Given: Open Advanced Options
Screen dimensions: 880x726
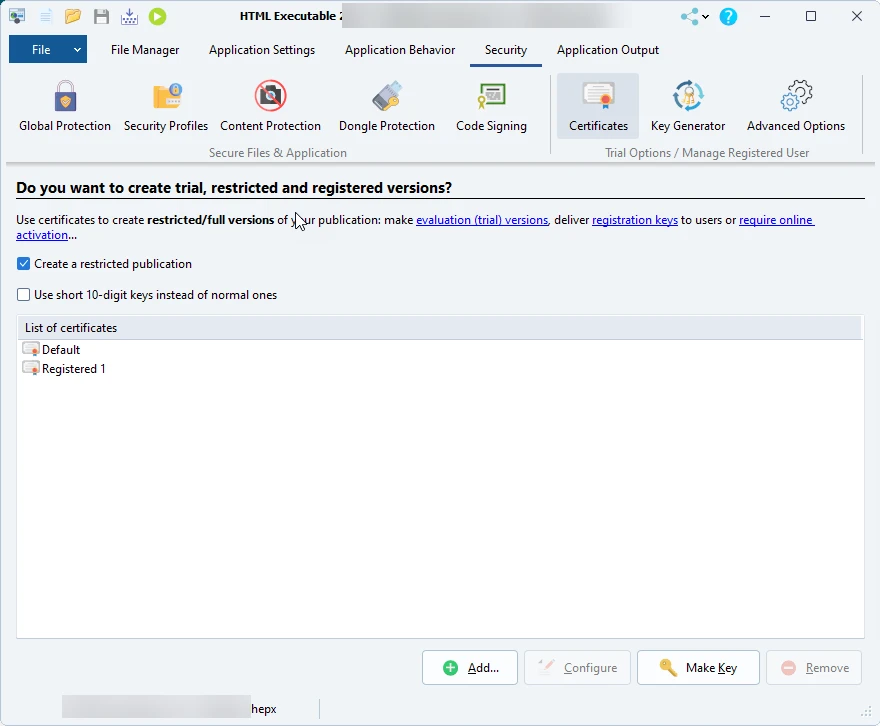Looking at the screenshot, I should pyautogui.click(x=796, y=105).
